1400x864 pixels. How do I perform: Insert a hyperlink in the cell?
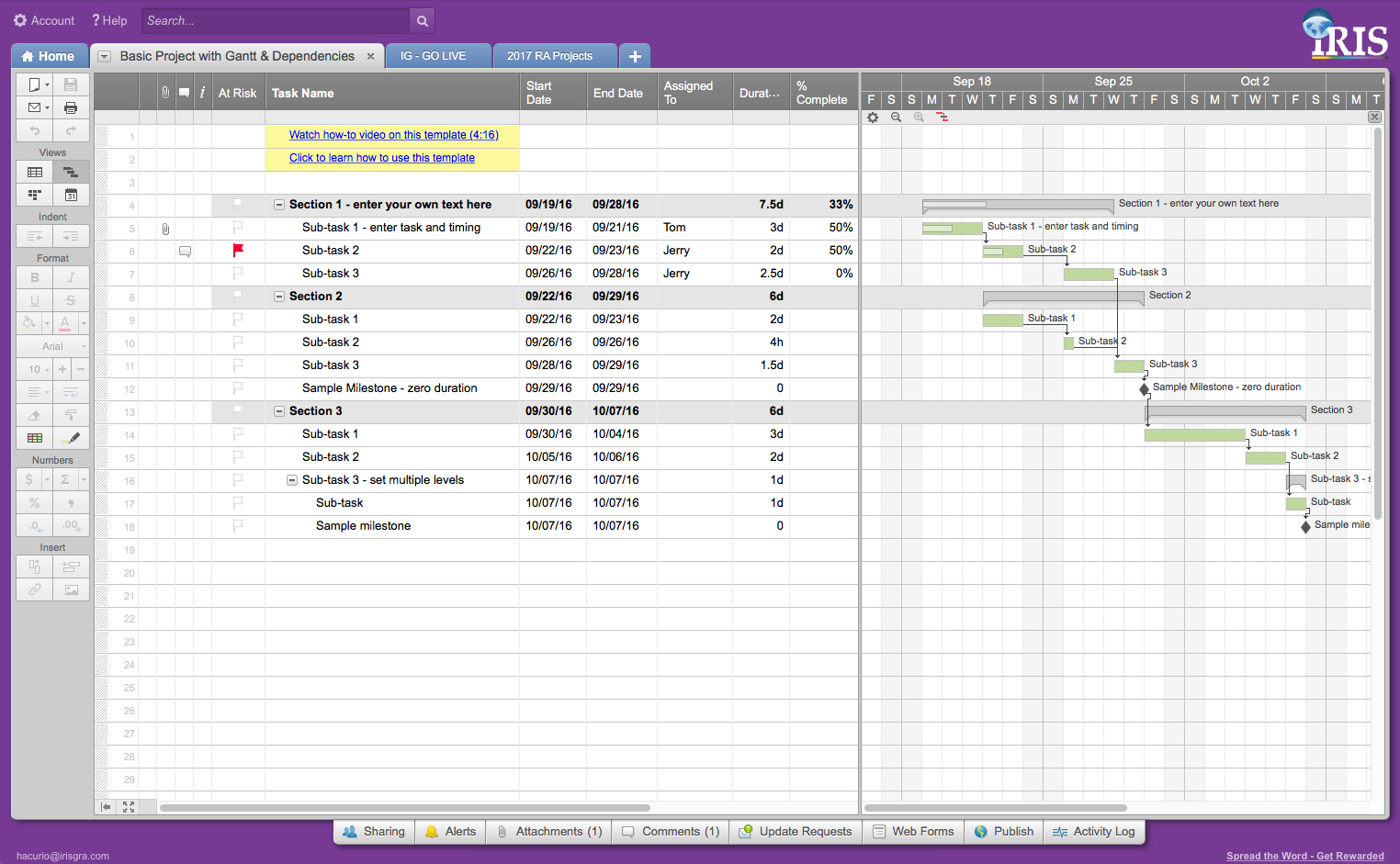coord(34,589)
